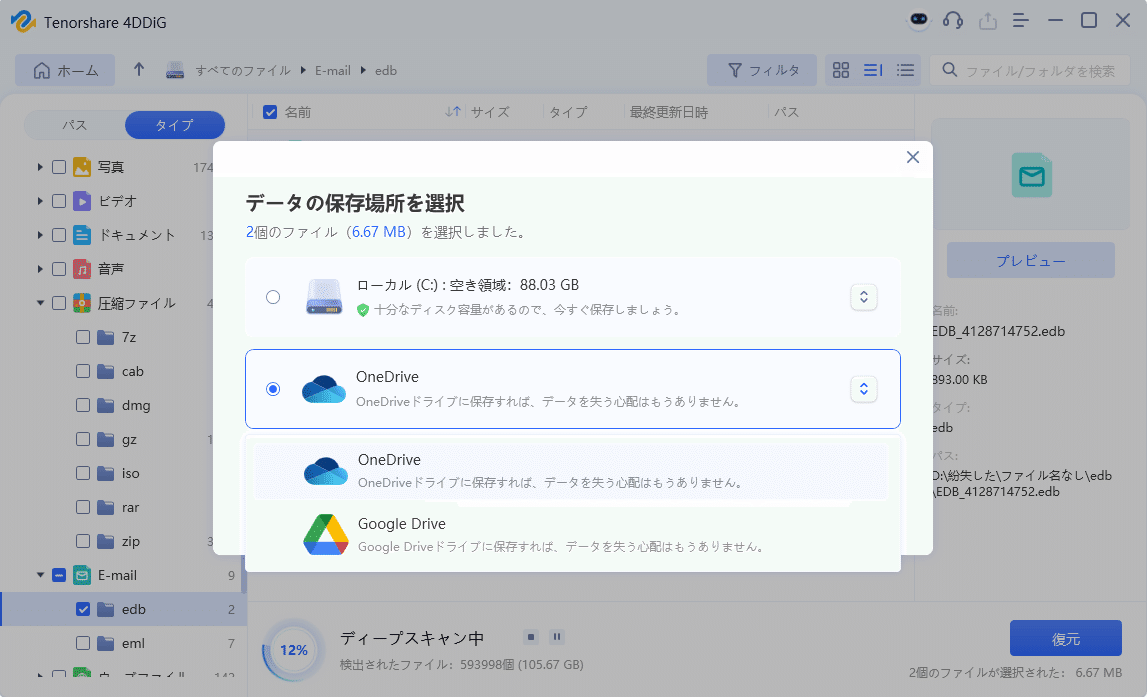Click the 12% scan progress circle
The width and height of the screenshot is (1147, 697).
coord(293,649)
